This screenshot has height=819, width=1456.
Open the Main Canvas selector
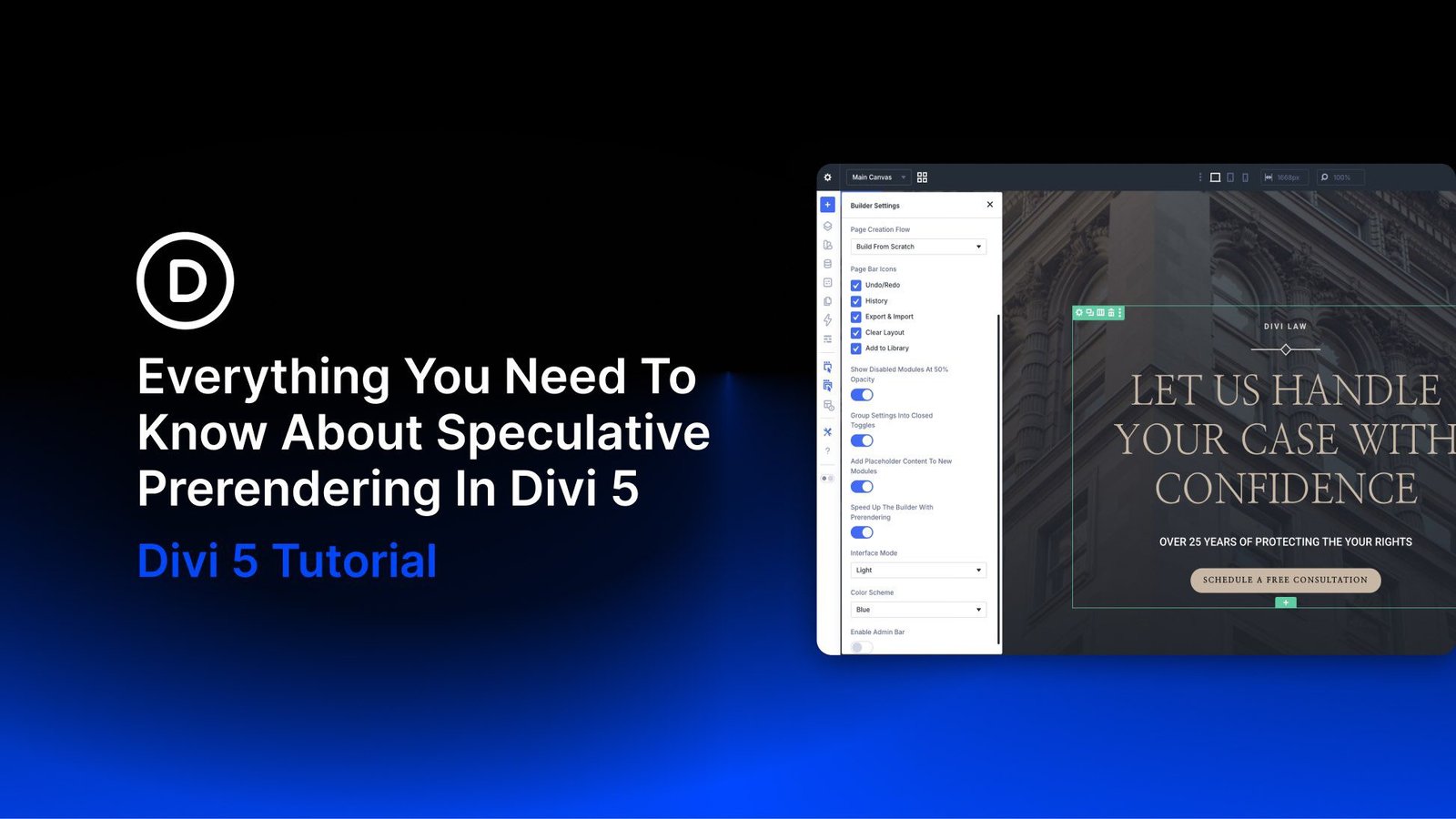click(x=878, y=177)
